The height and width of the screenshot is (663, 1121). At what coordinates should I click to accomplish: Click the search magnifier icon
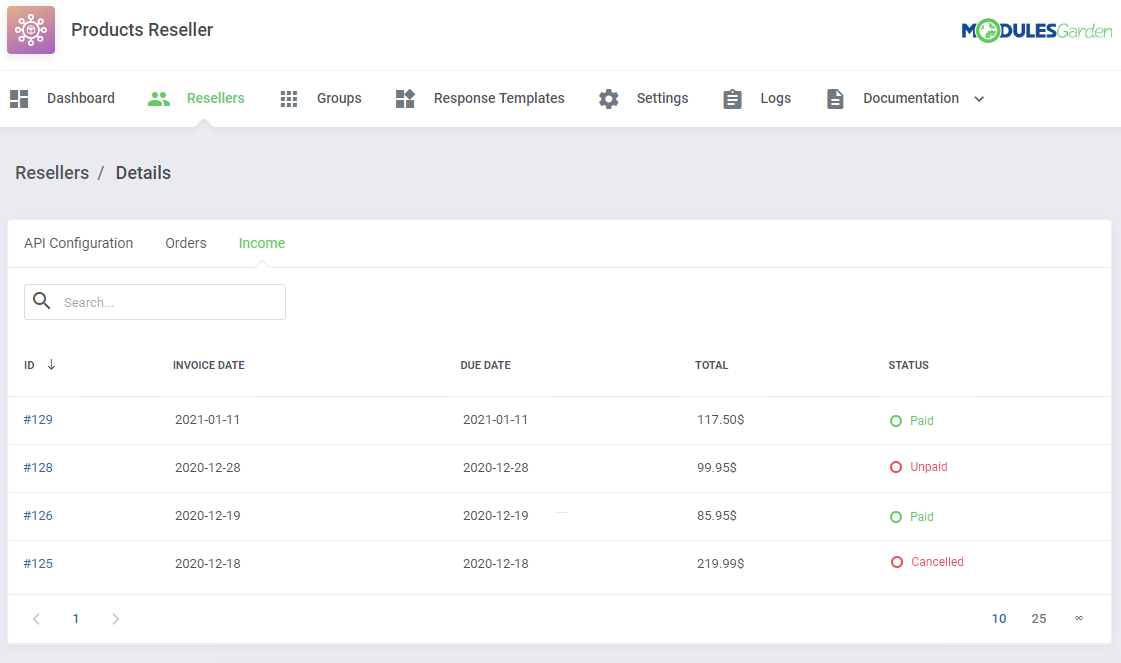[x=42, y=301]
